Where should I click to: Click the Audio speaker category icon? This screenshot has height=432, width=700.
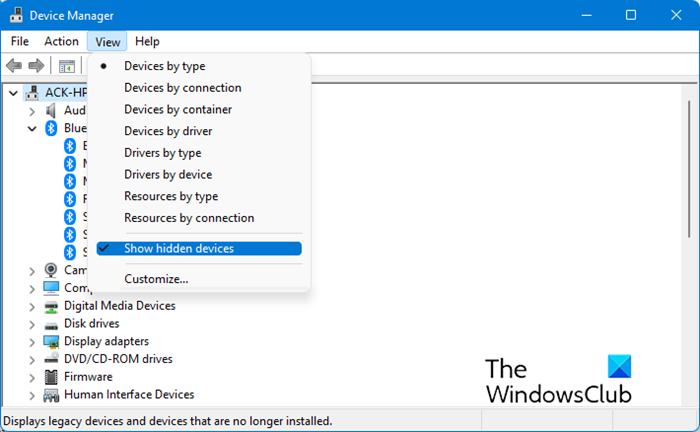point(51,110)
